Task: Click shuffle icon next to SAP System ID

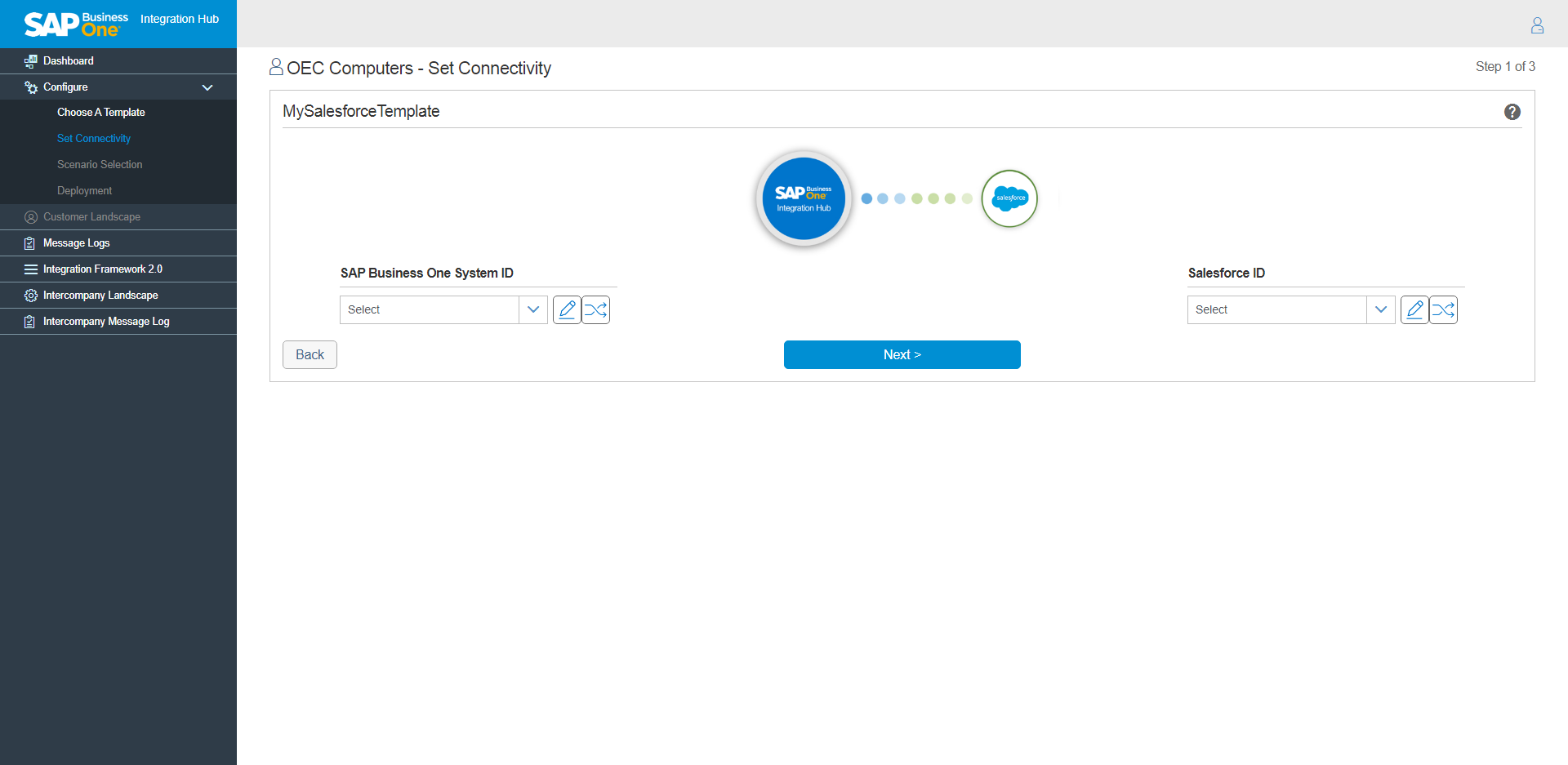Action: click(596, 310)
